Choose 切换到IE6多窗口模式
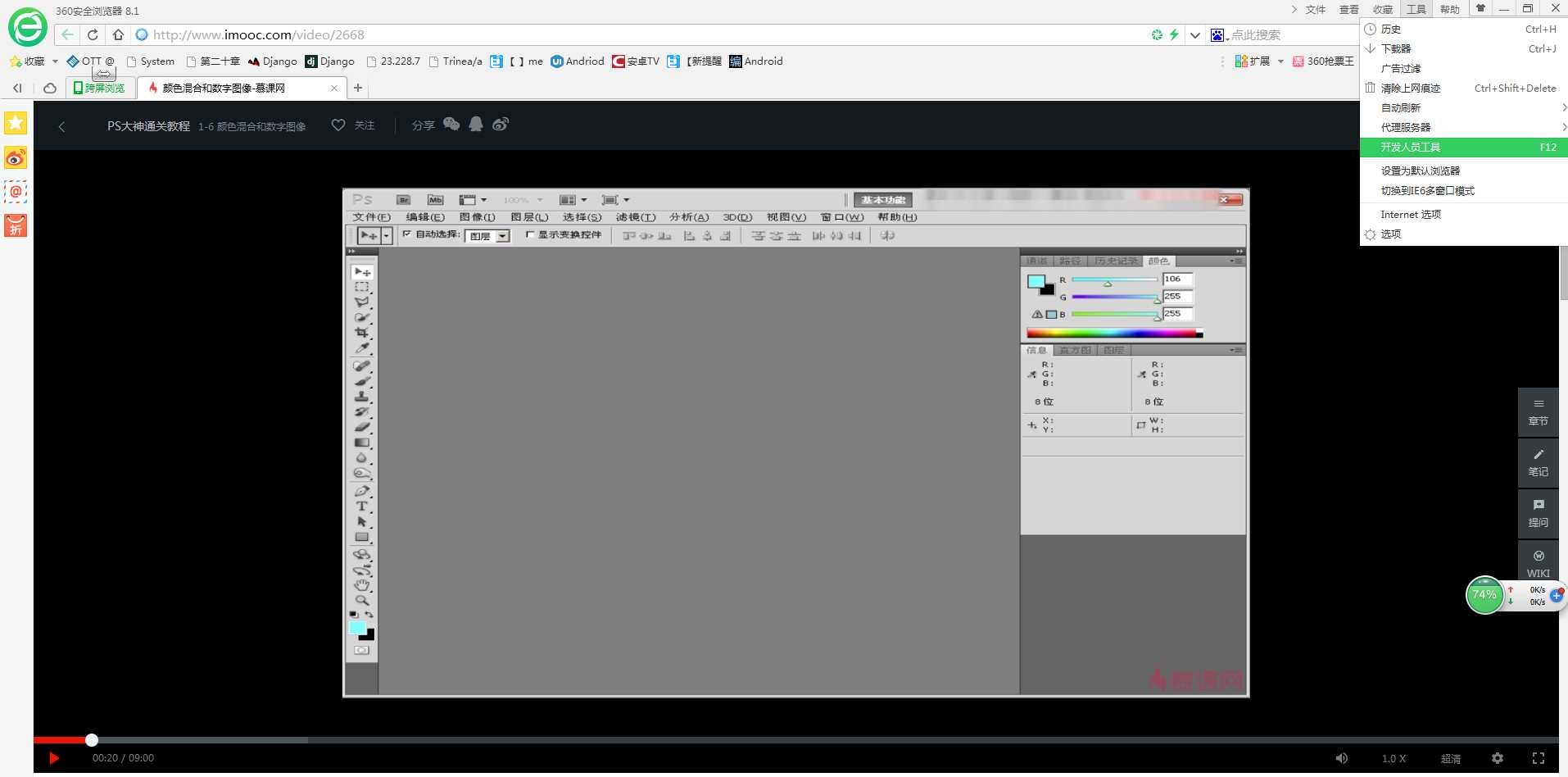The image size is (1568, 777). 1464,190
